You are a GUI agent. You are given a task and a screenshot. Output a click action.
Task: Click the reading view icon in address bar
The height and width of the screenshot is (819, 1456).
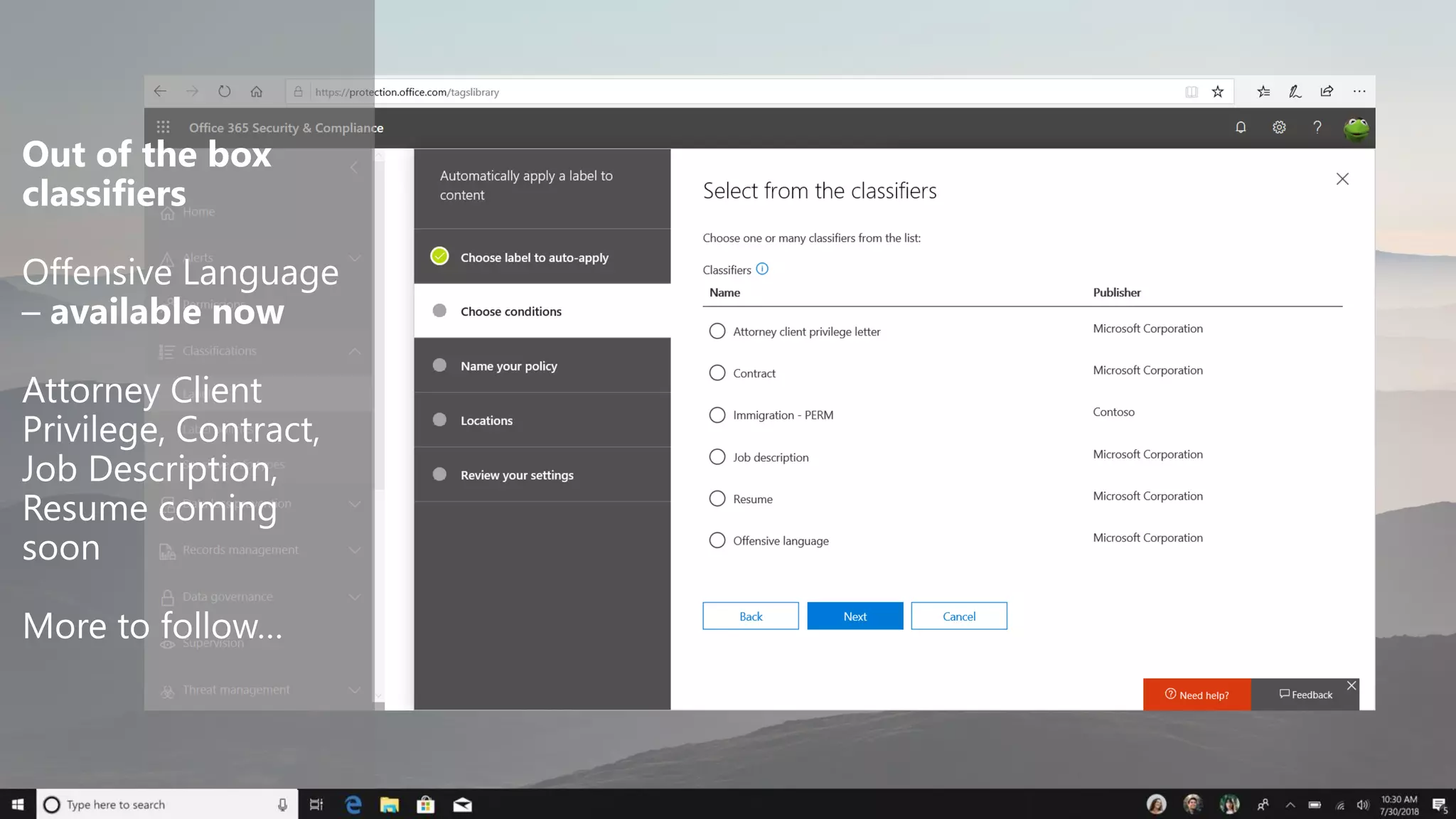pyautogui.click(x=1192, y=92)
